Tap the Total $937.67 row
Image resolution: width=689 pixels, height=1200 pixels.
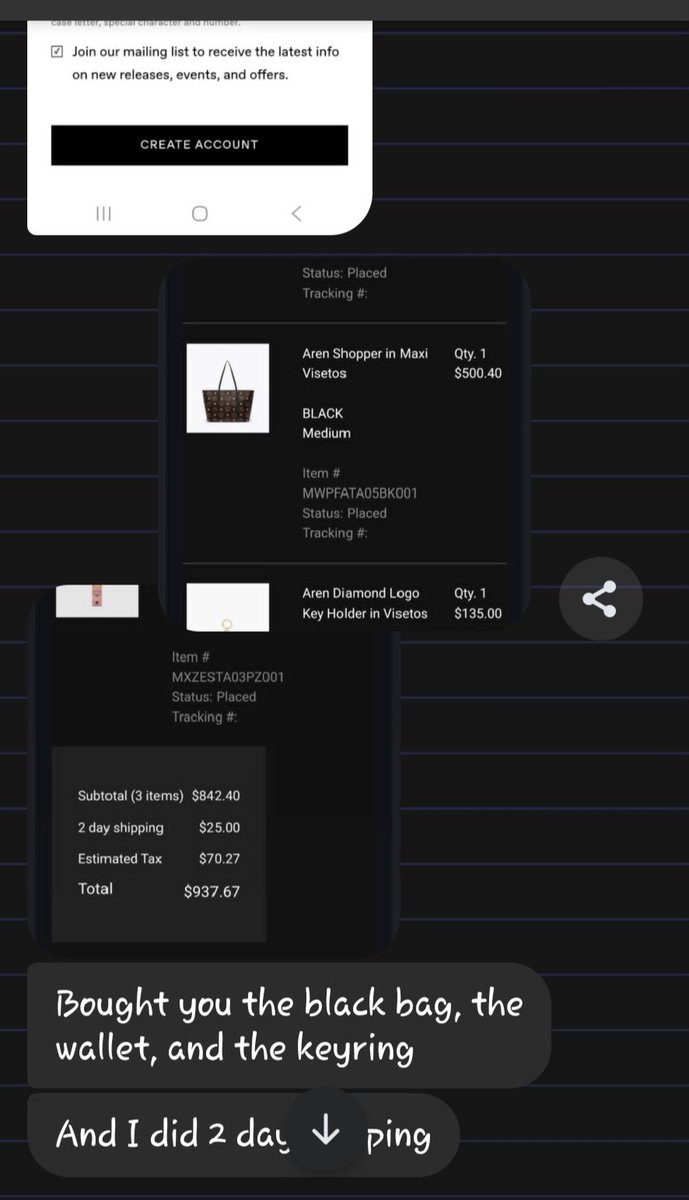[x=159, y=890]
